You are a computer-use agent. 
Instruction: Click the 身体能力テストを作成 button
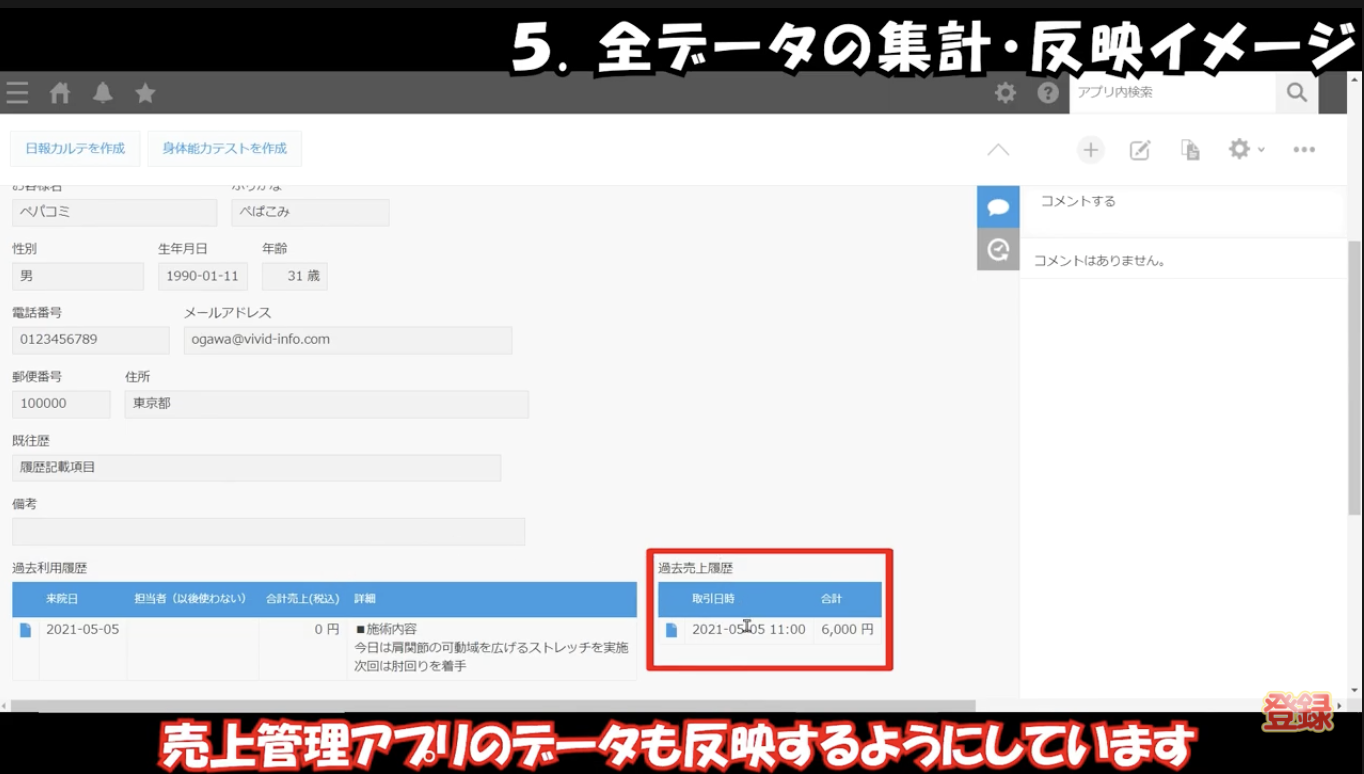tap(224, 148)
